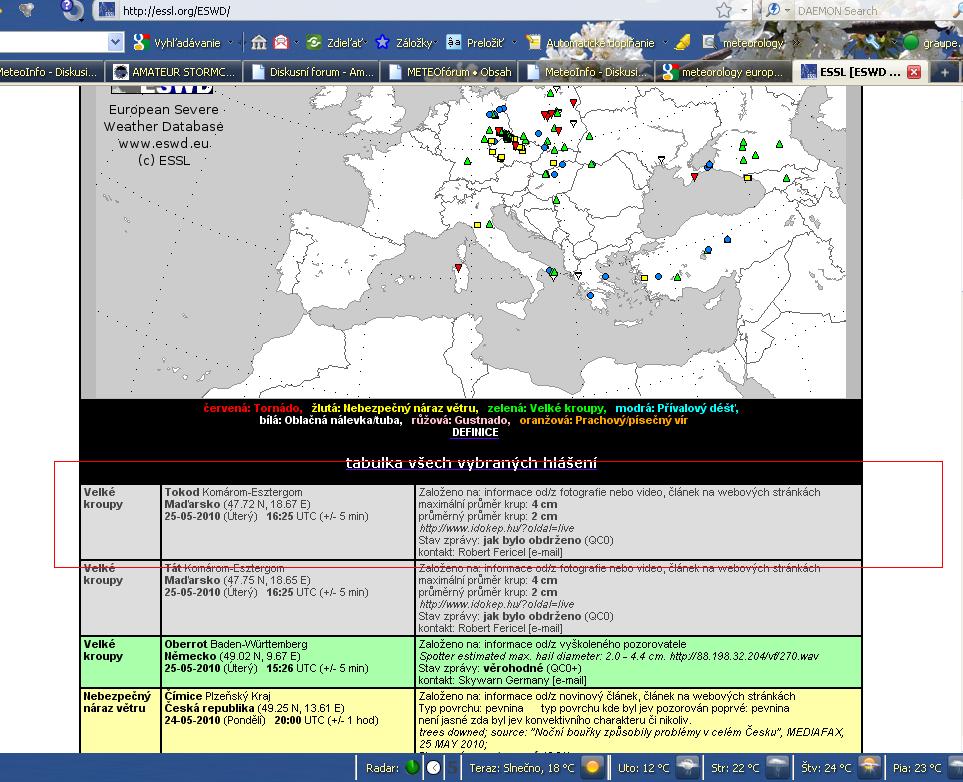Click the 'Teraz: Slnečno, 18 °C' status text
This screenshot has width=963, height=782.
(x=522, y=768)
